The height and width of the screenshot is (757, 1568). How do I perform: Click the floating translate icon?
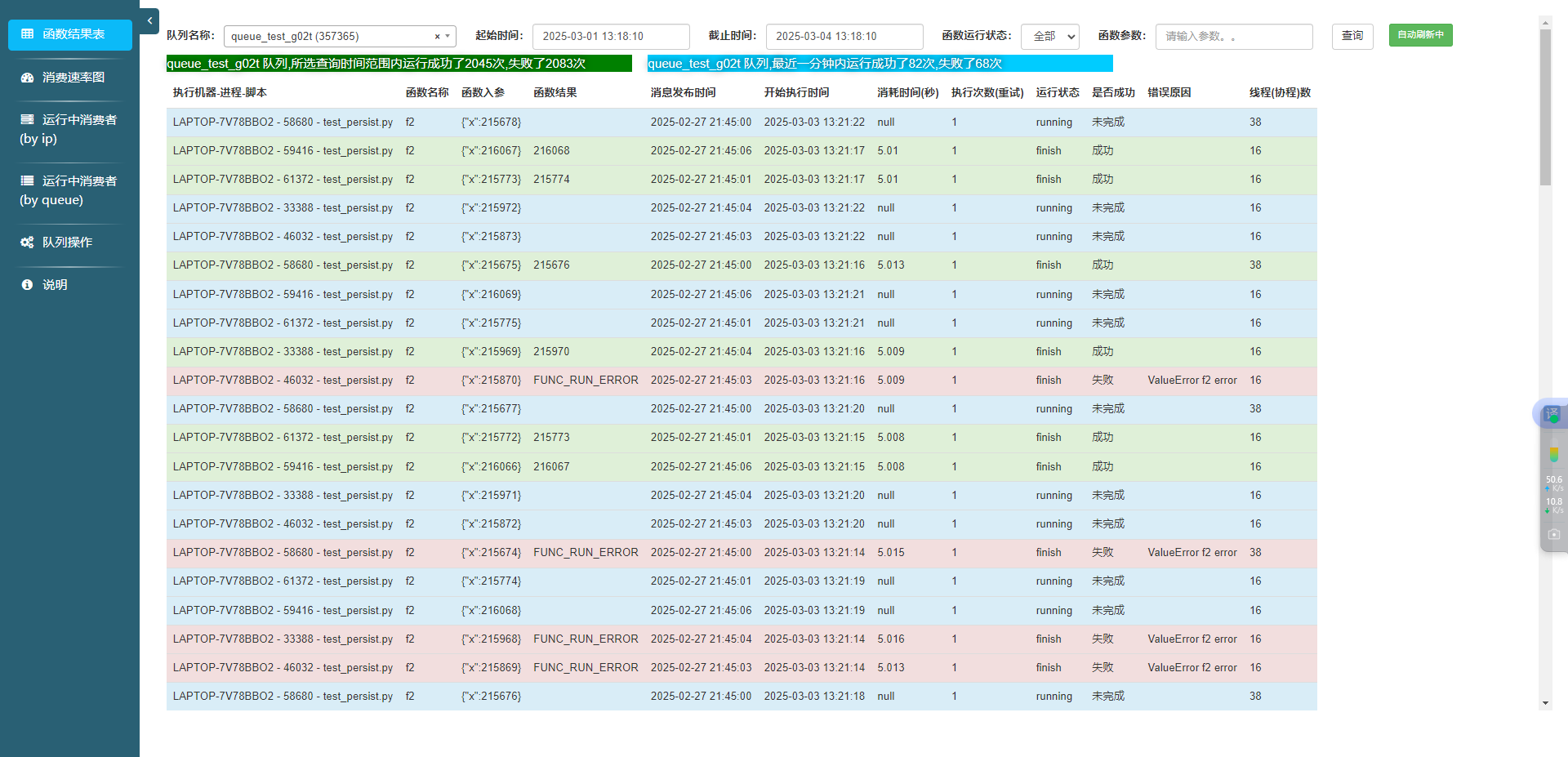point(1552,415)
